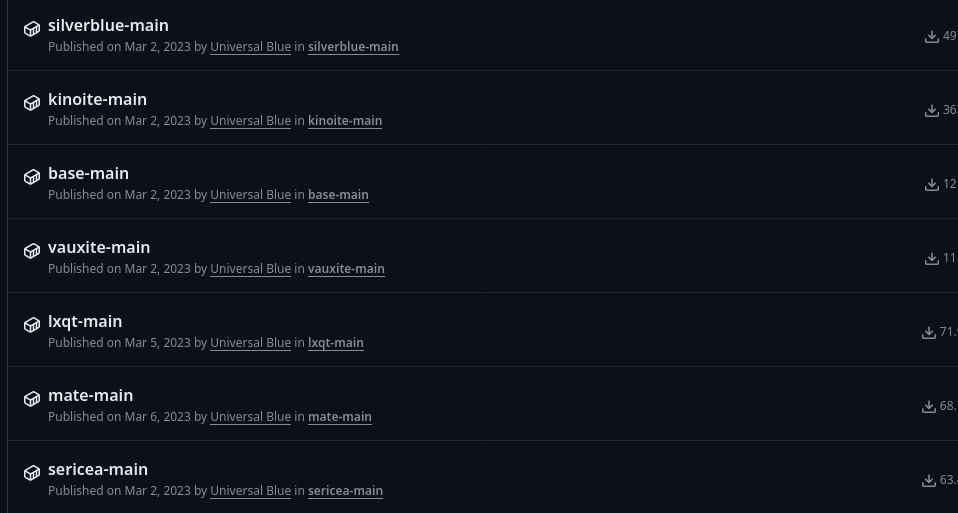Open the kinoite-main package title
This screenshot has width=958, height=513.
click(97, 99)
